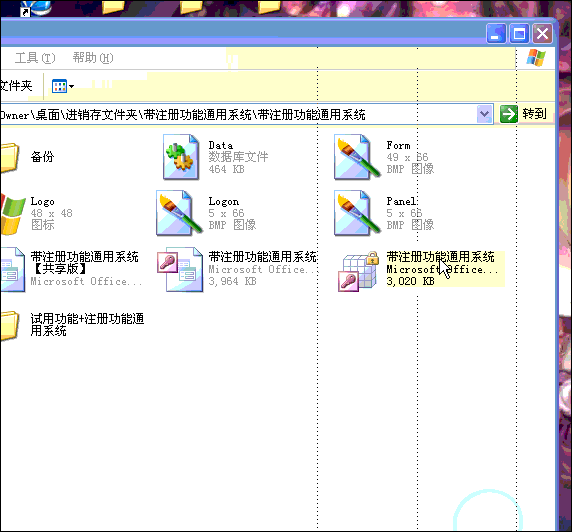This screenshot has width=572, height=532.
Task: Expand the address bar dropdown arrow
Action: [484, 114]
